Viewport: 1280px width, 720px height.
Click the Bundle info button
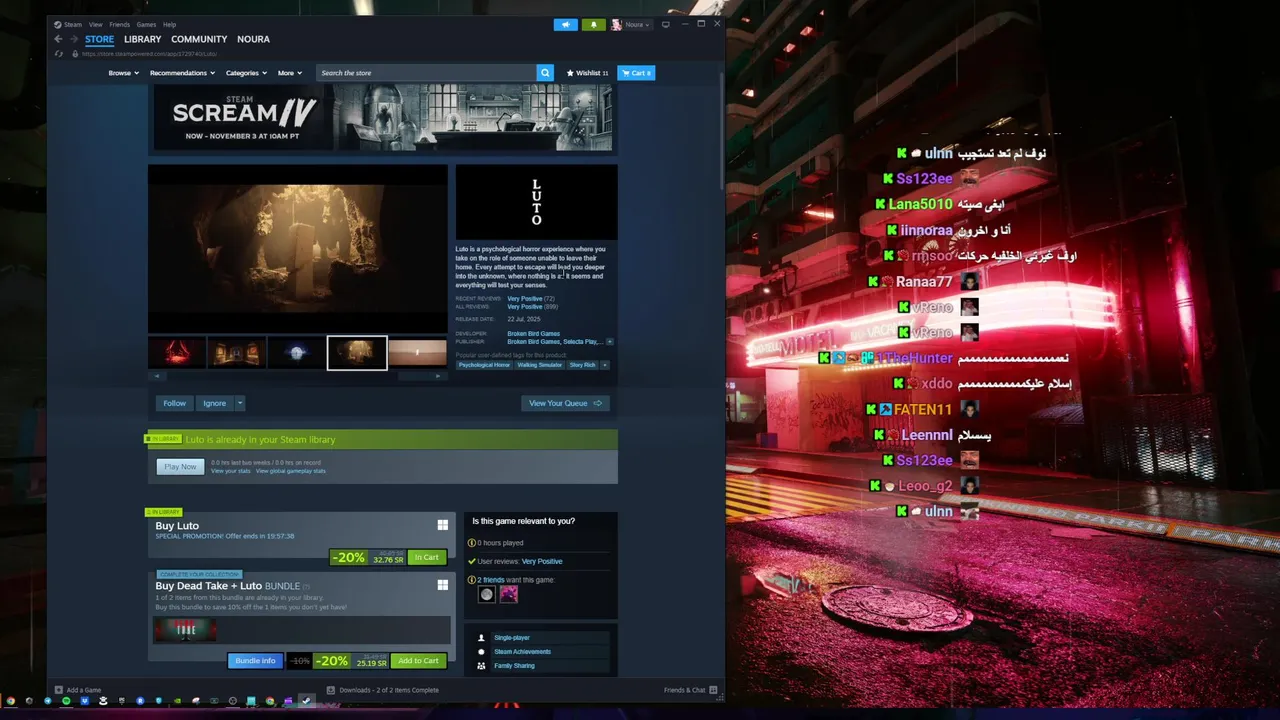(255, 661)
